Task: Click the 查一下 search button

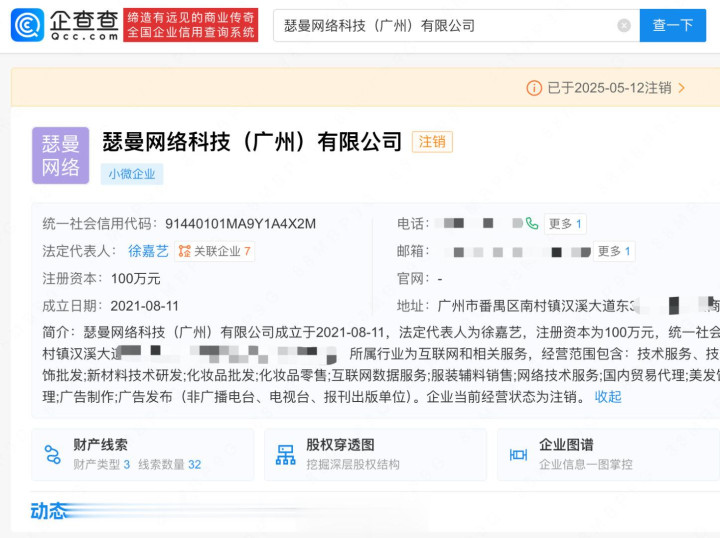Action: [673, 25]
